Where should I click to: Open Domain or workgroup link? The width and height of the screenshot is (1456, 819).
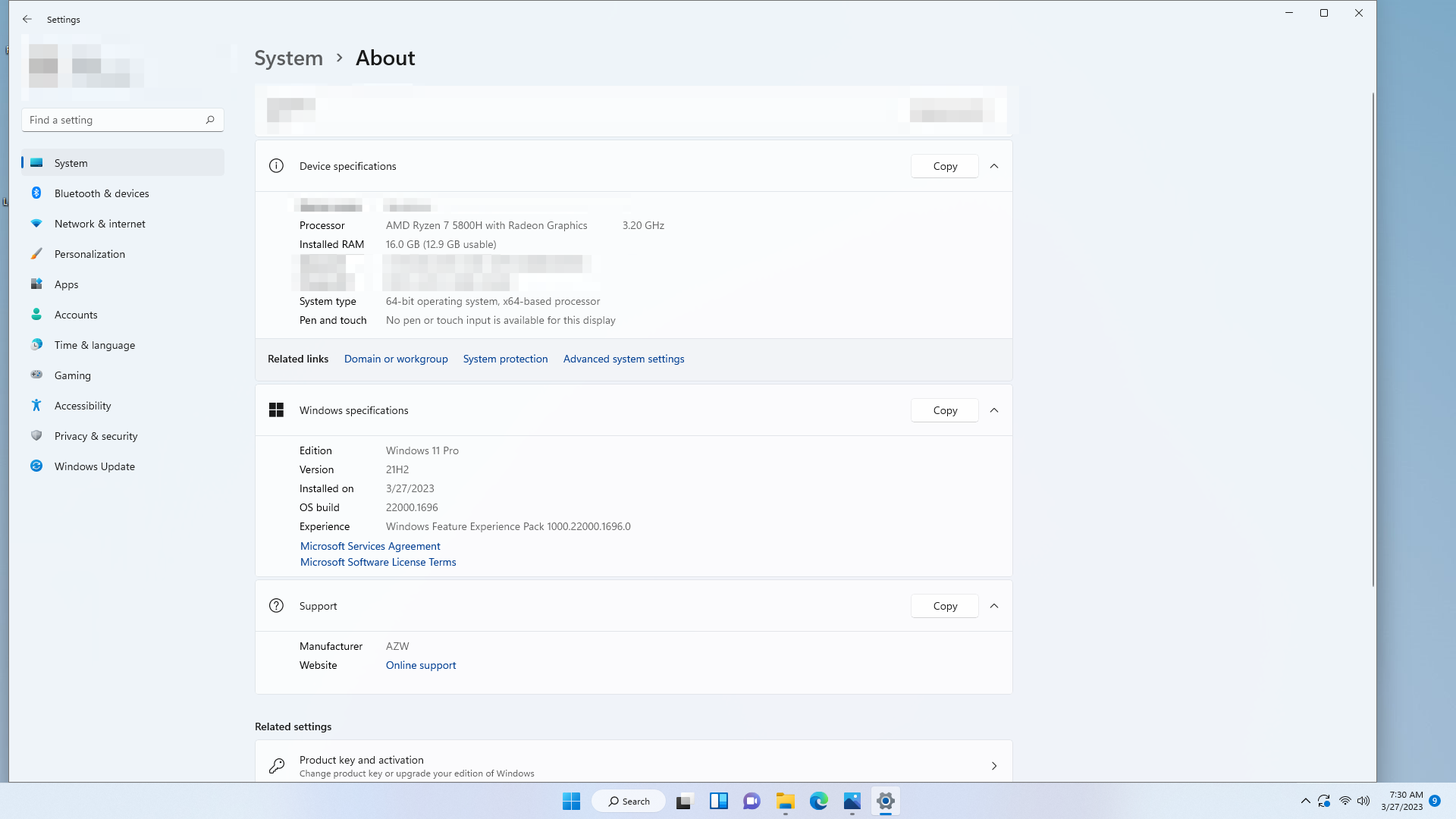coord(396,359)
